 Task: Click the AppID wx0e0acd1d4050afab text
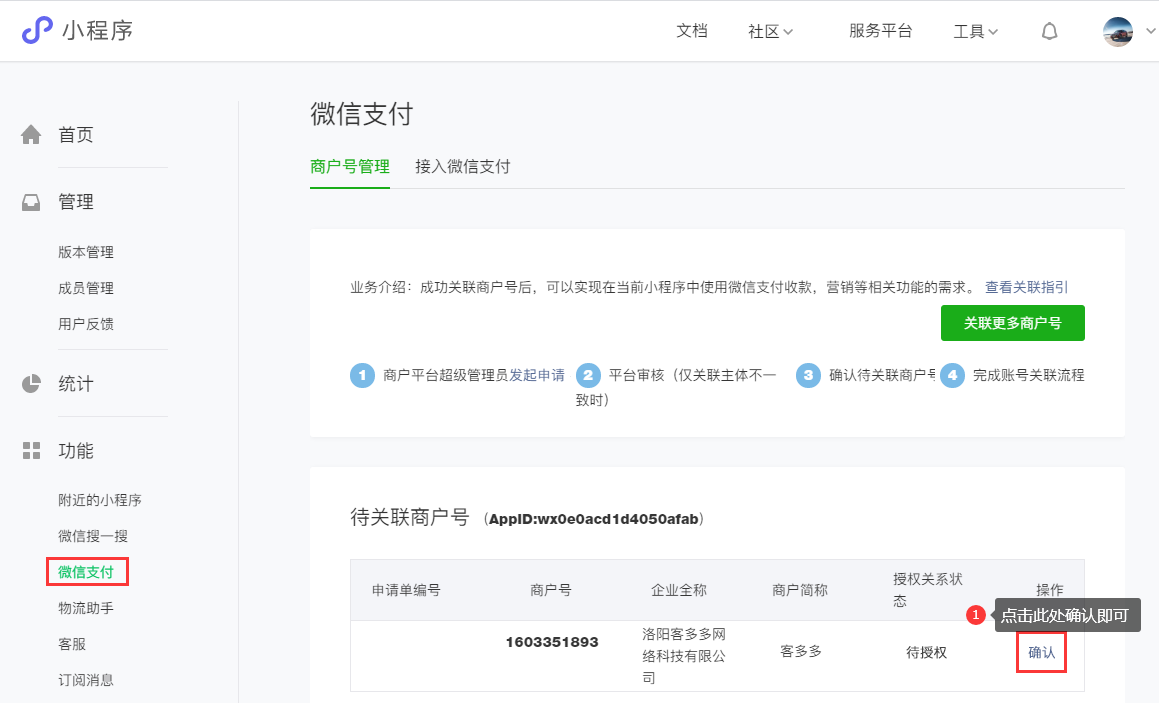click(x=594, y=519)
